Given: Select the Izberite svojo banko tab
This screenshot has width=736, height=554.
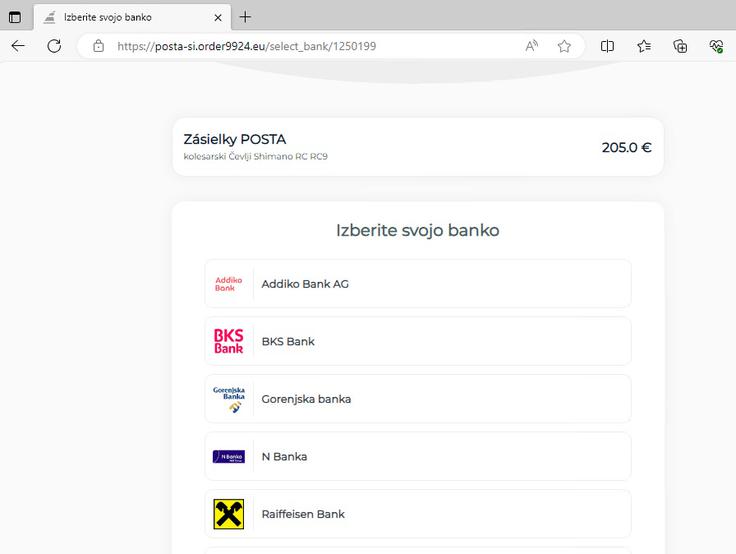Looking at the screenshot, I should tap(132, 17).
